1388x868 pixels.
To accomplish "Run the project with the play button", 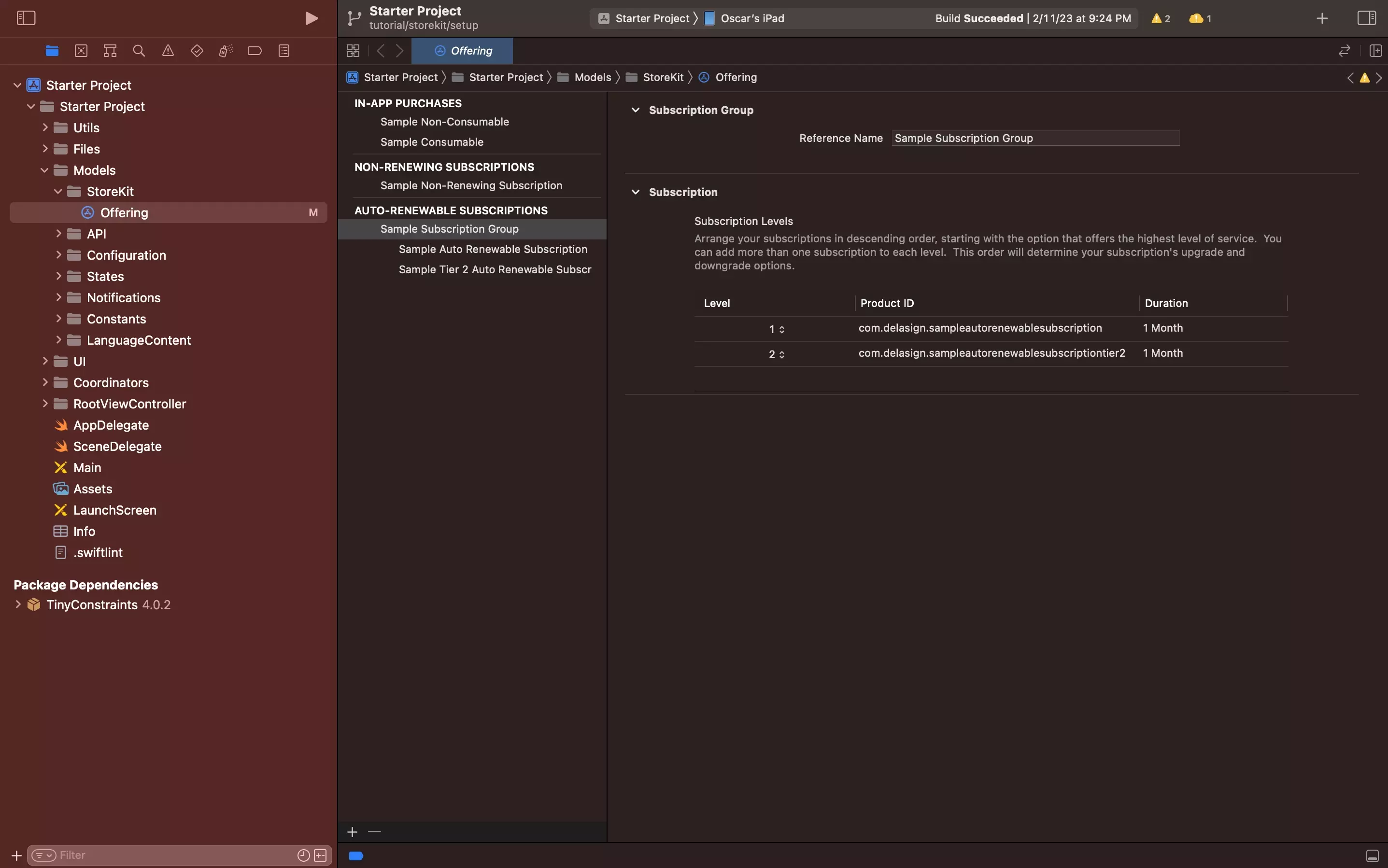I will point(311,18).
